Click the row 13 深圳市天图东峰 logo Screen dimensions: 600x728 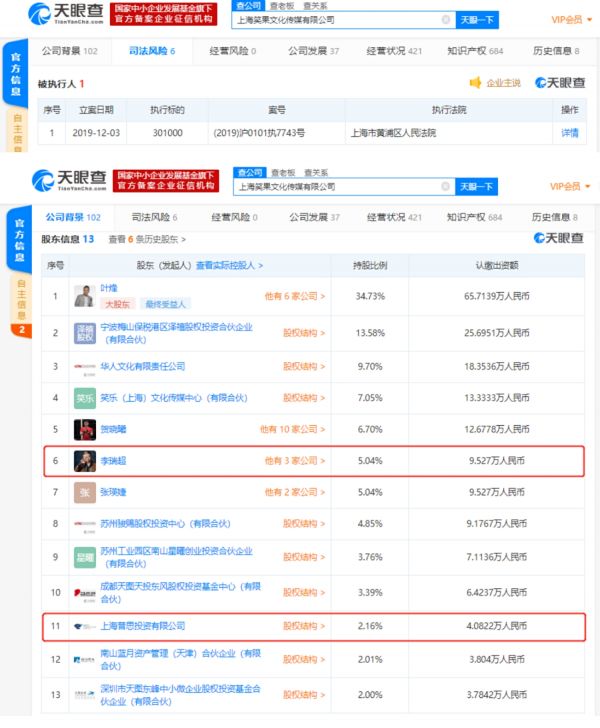[85, 695]
